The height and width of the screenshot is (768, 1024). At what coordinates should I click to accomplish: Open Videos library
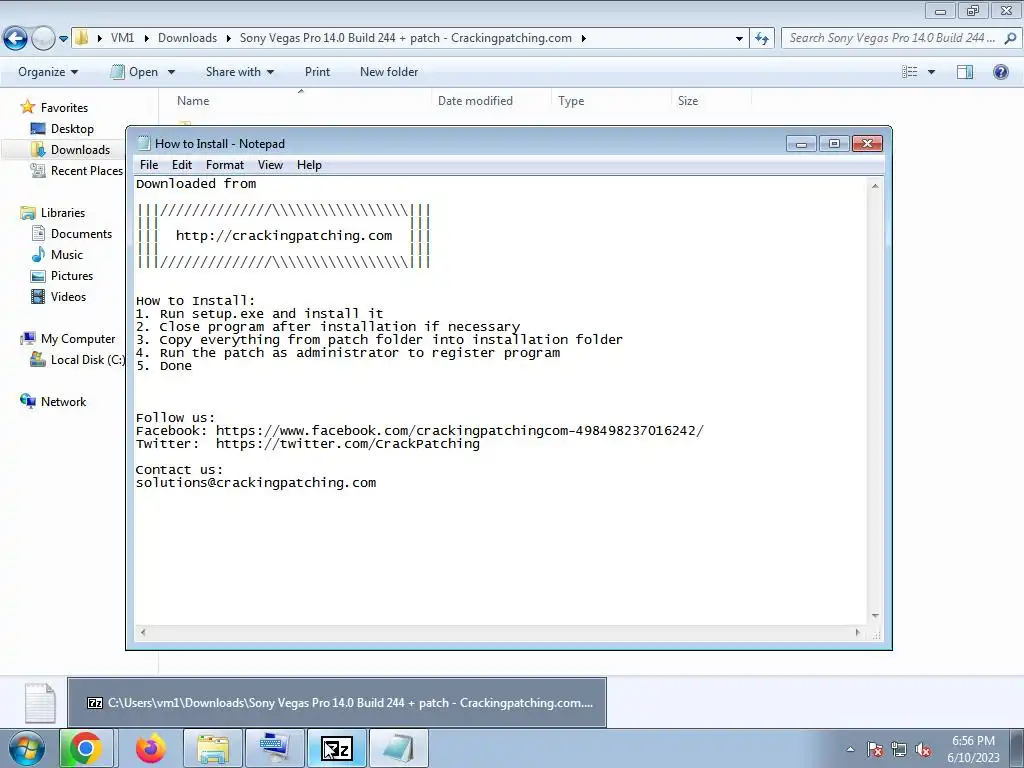click(59, 296)
